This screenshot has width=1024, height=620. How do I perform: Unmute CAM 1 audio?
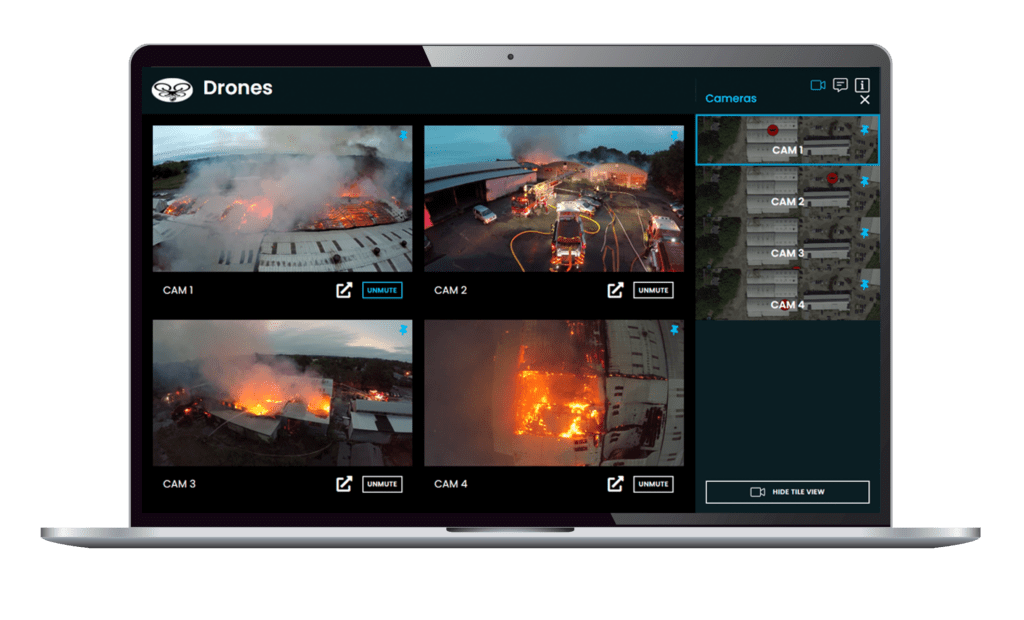382,290
